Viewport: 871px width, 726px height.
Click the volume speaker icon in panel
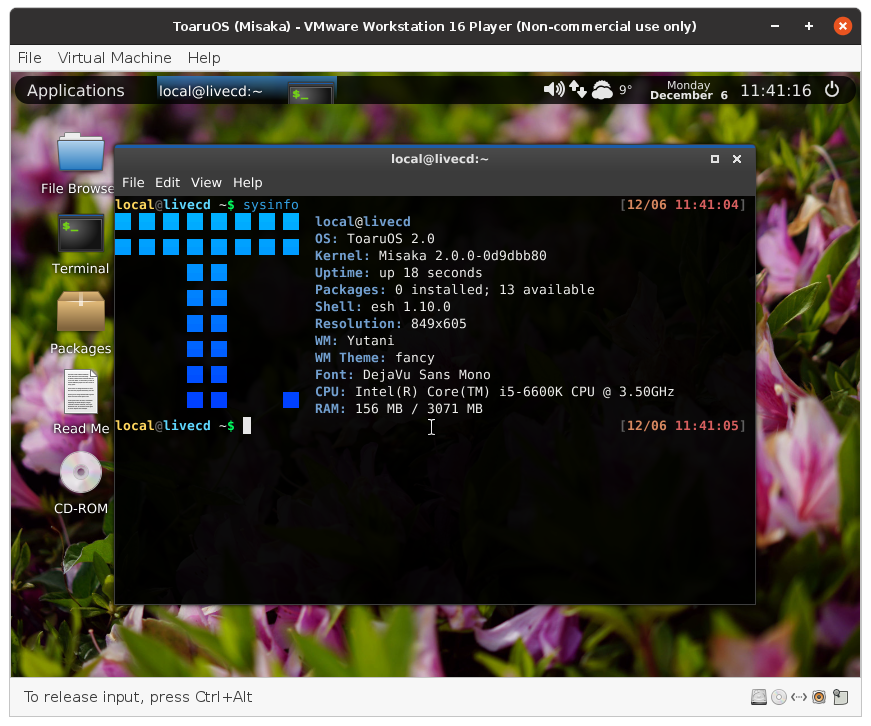554,89
